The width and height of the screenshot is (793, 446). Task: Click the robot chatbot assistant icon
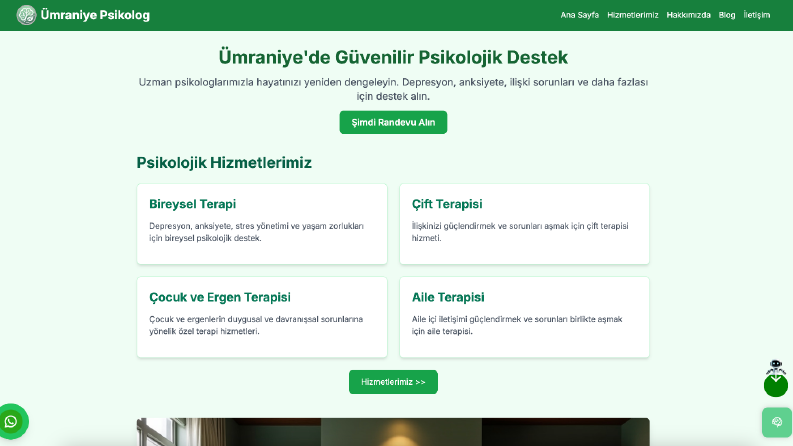pos(776,368)
